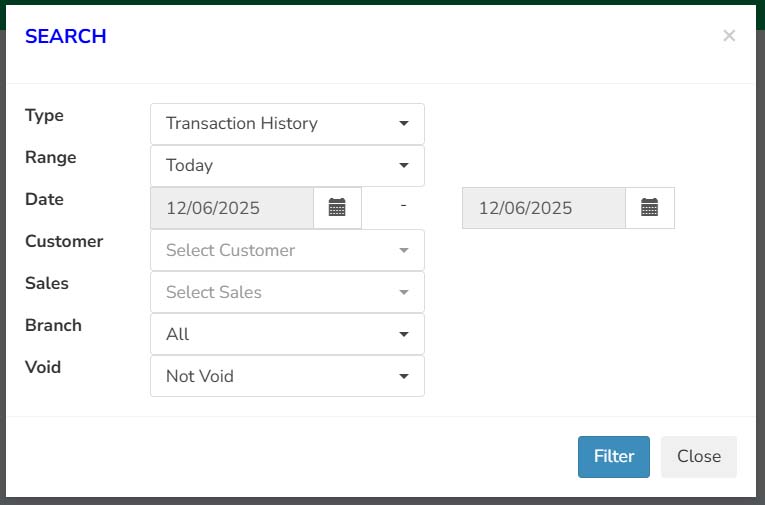765x505 pixels.
Task: Click the end date input field
Action: (544, 208)
